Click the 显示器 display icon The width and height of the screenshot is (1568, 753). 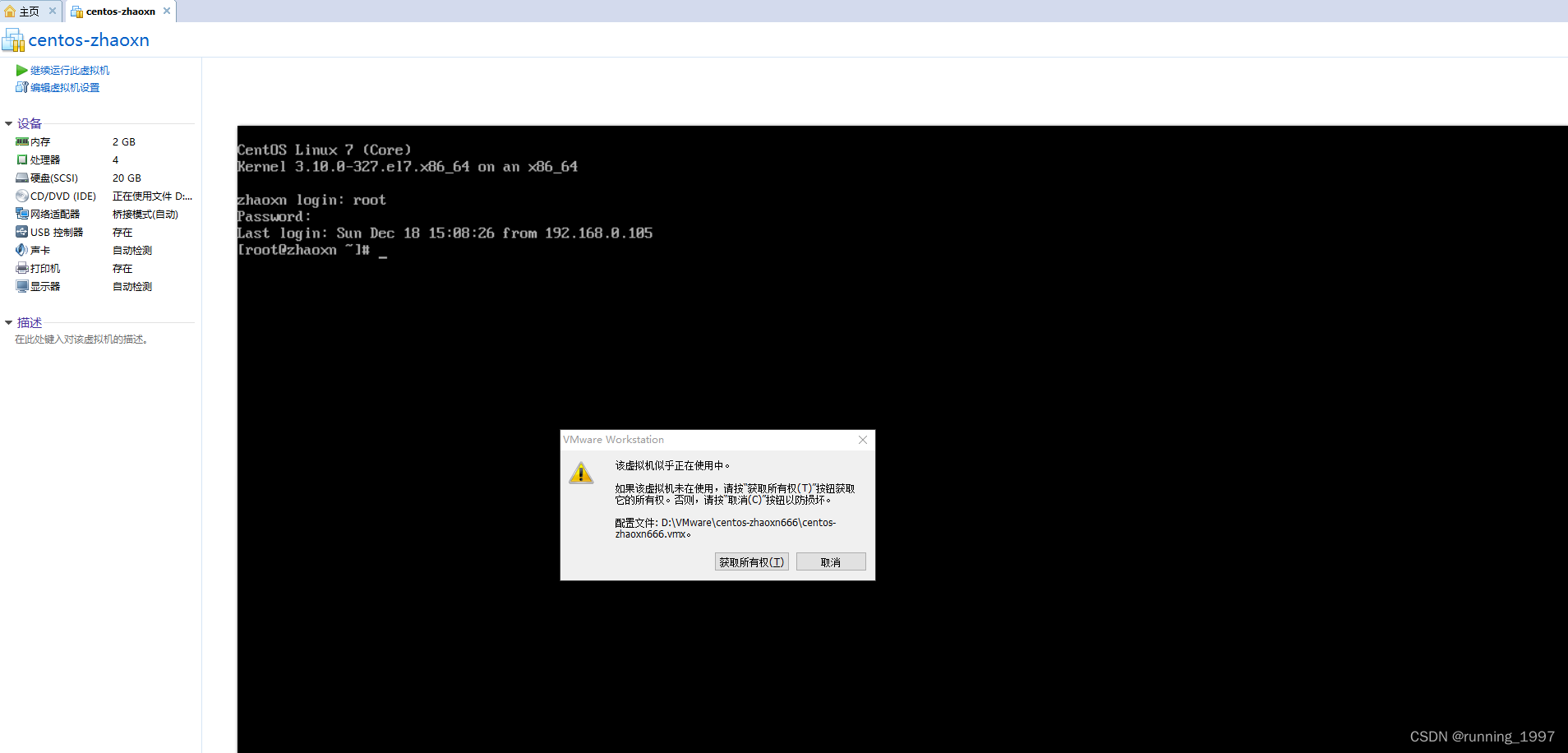click(x=22, y=286)
